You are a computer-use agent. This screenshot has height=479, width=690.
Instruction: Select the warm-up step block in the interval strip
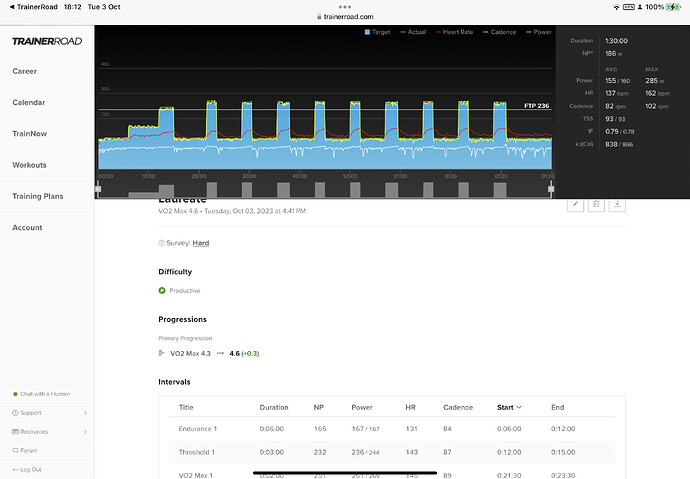pyautogui.click(x=143, y=194)
